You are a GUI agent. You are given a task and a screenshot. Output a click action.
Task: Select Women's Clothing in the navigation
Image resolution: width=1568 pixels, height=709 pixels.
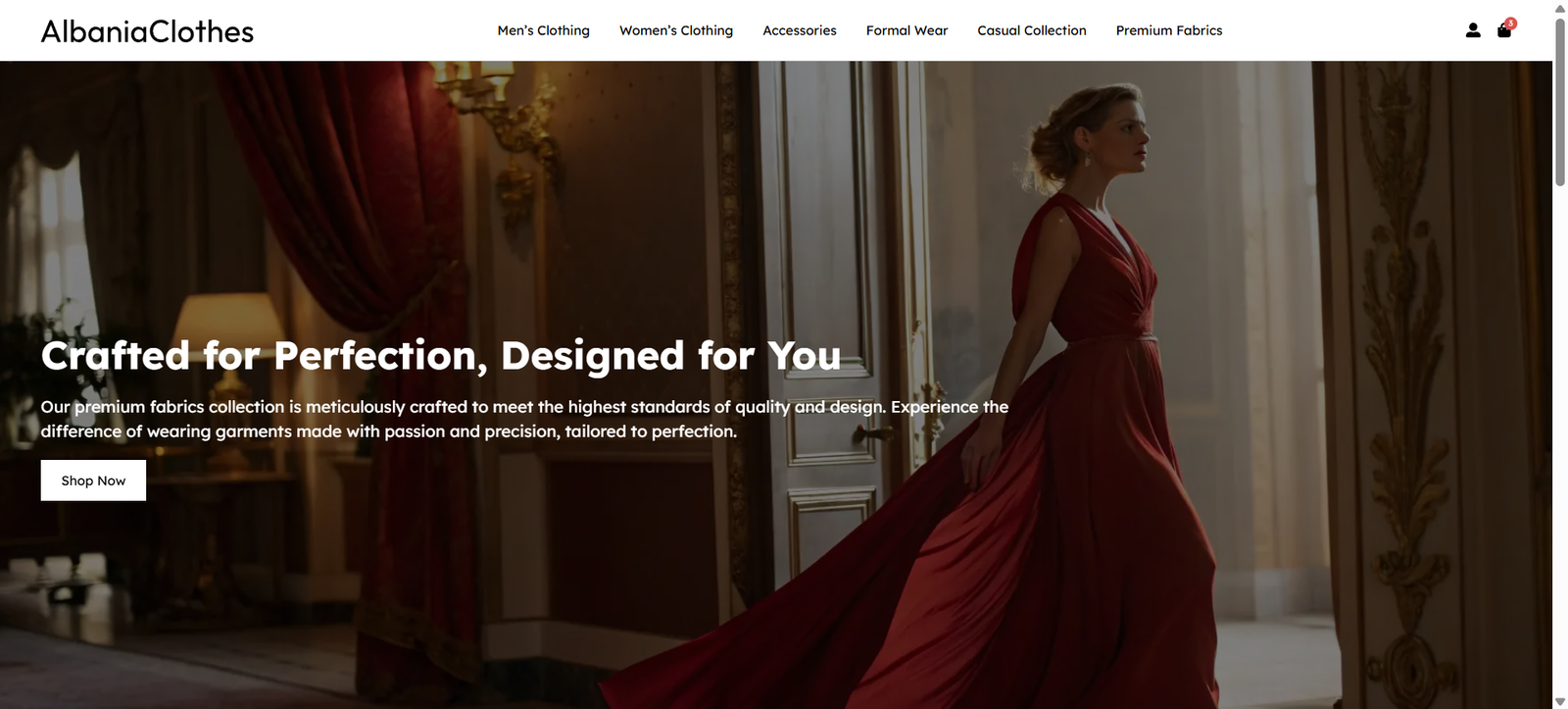[x=676, y=30]
